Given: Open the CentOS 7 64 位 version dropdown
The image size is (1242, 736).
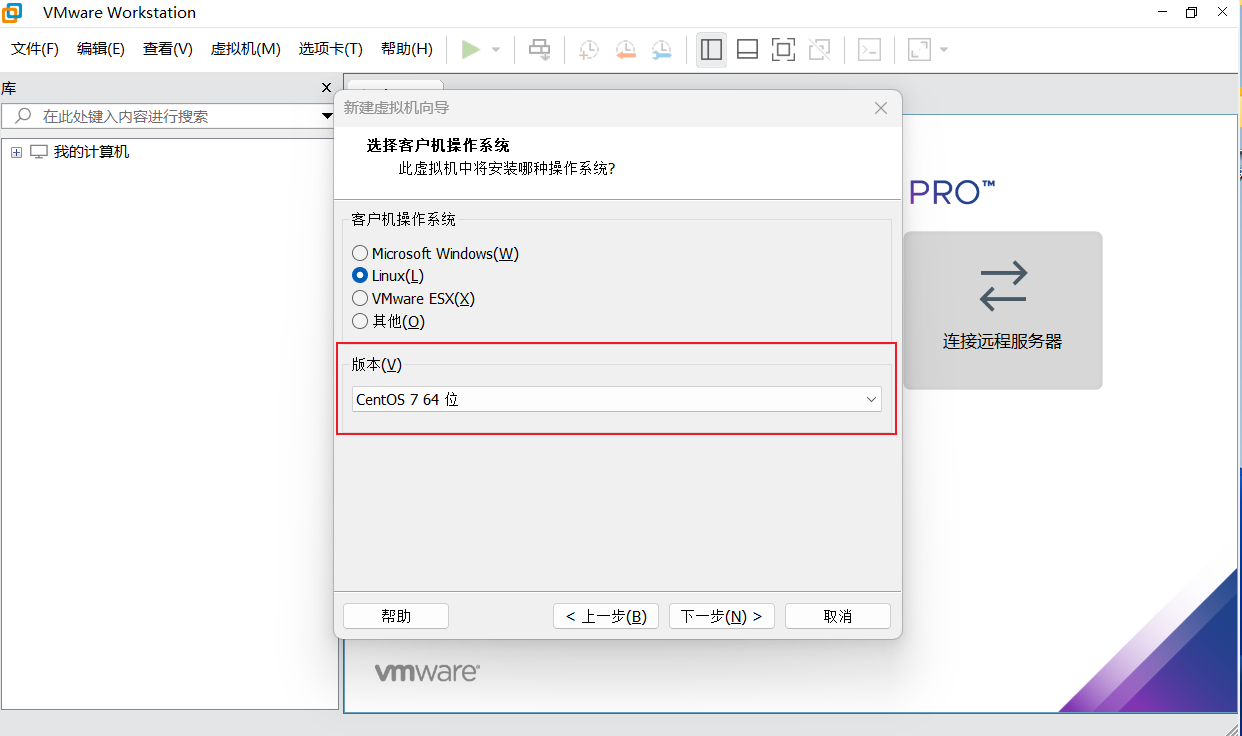Looking at the screenshot, I should coord(616,399).
